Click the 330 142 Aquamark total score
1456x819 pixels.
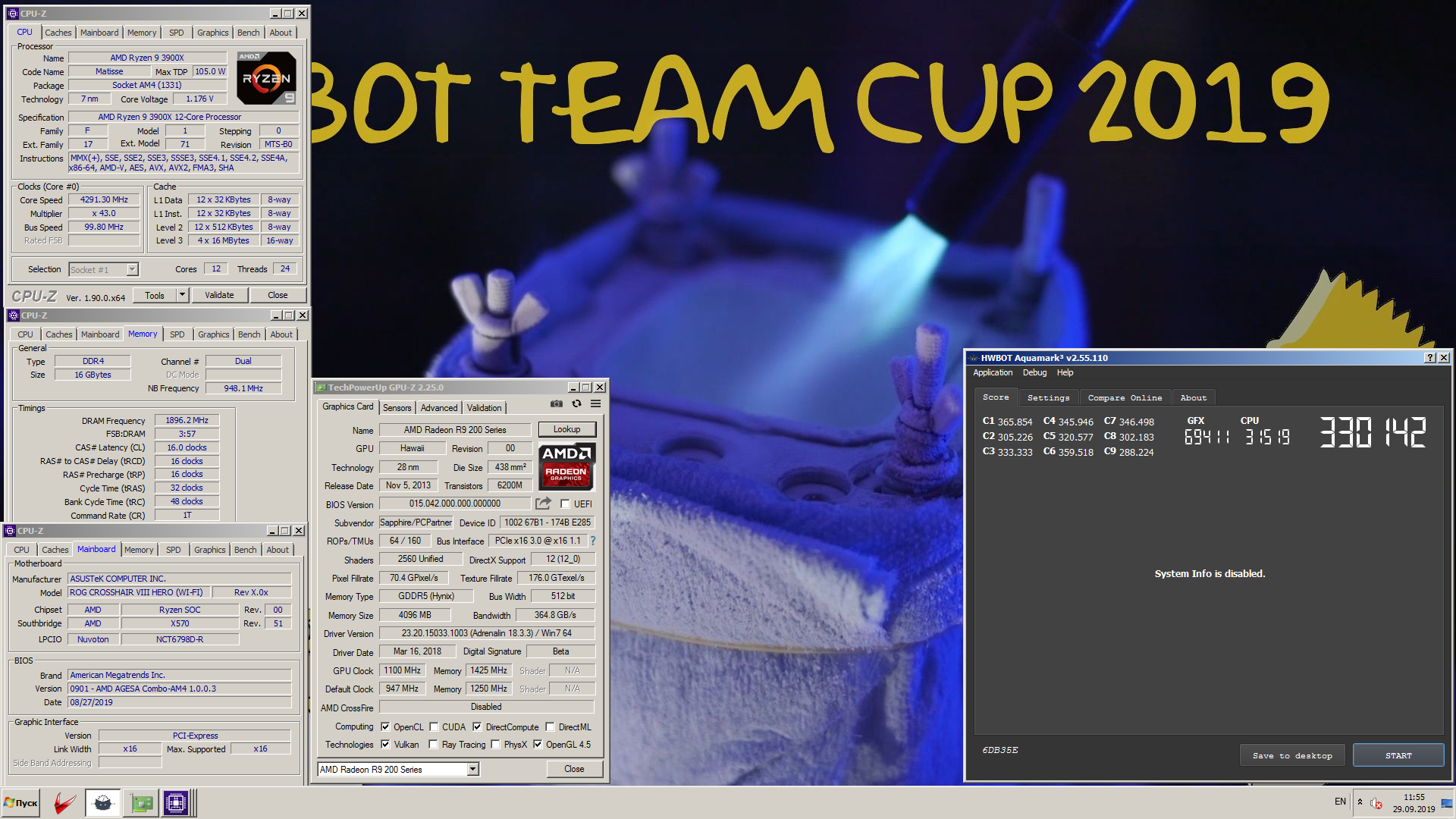click(1373, 432)
